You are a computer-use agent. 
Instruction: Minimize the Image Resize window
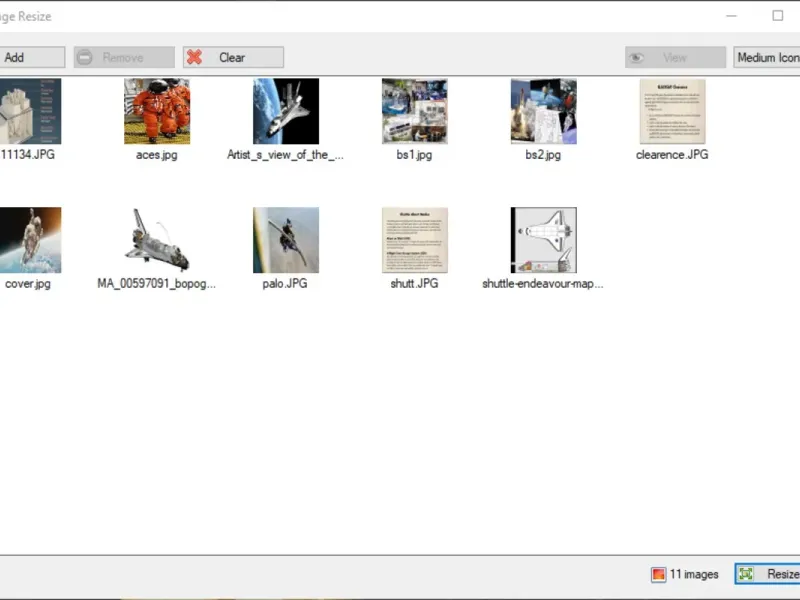[731, 16]
